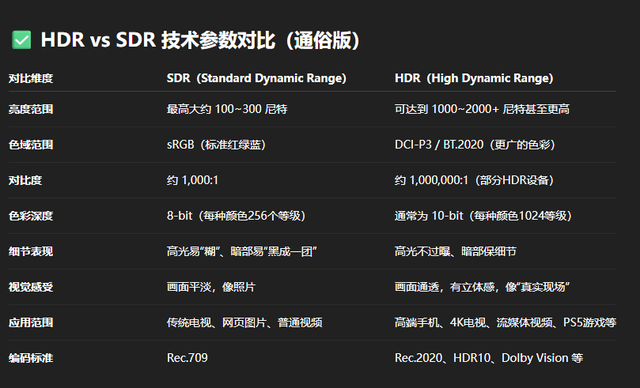Click the cell '可达到 1000~2000+ 尼特甚至更高'
Image resolution: width=640 pixels, height=388 pixels.
click(x=482, y=109)
